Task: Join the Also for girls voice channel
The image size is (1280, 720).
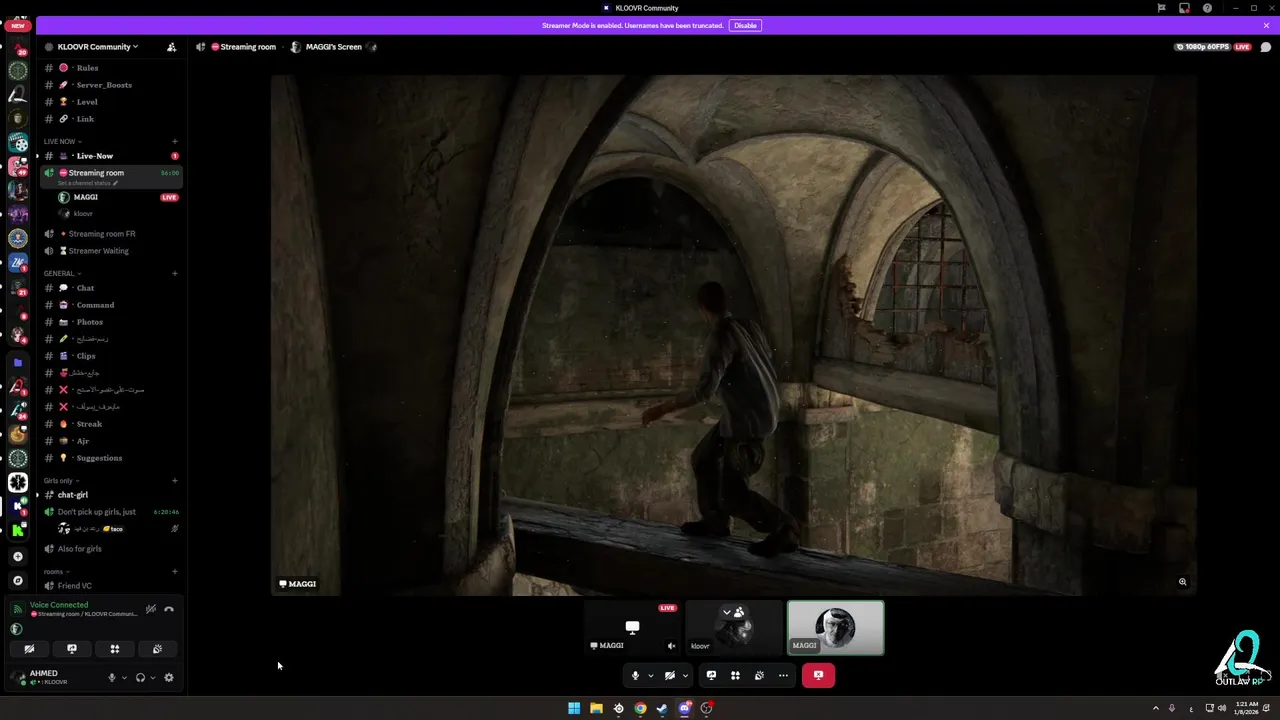Action: click(x=111, y=549)
